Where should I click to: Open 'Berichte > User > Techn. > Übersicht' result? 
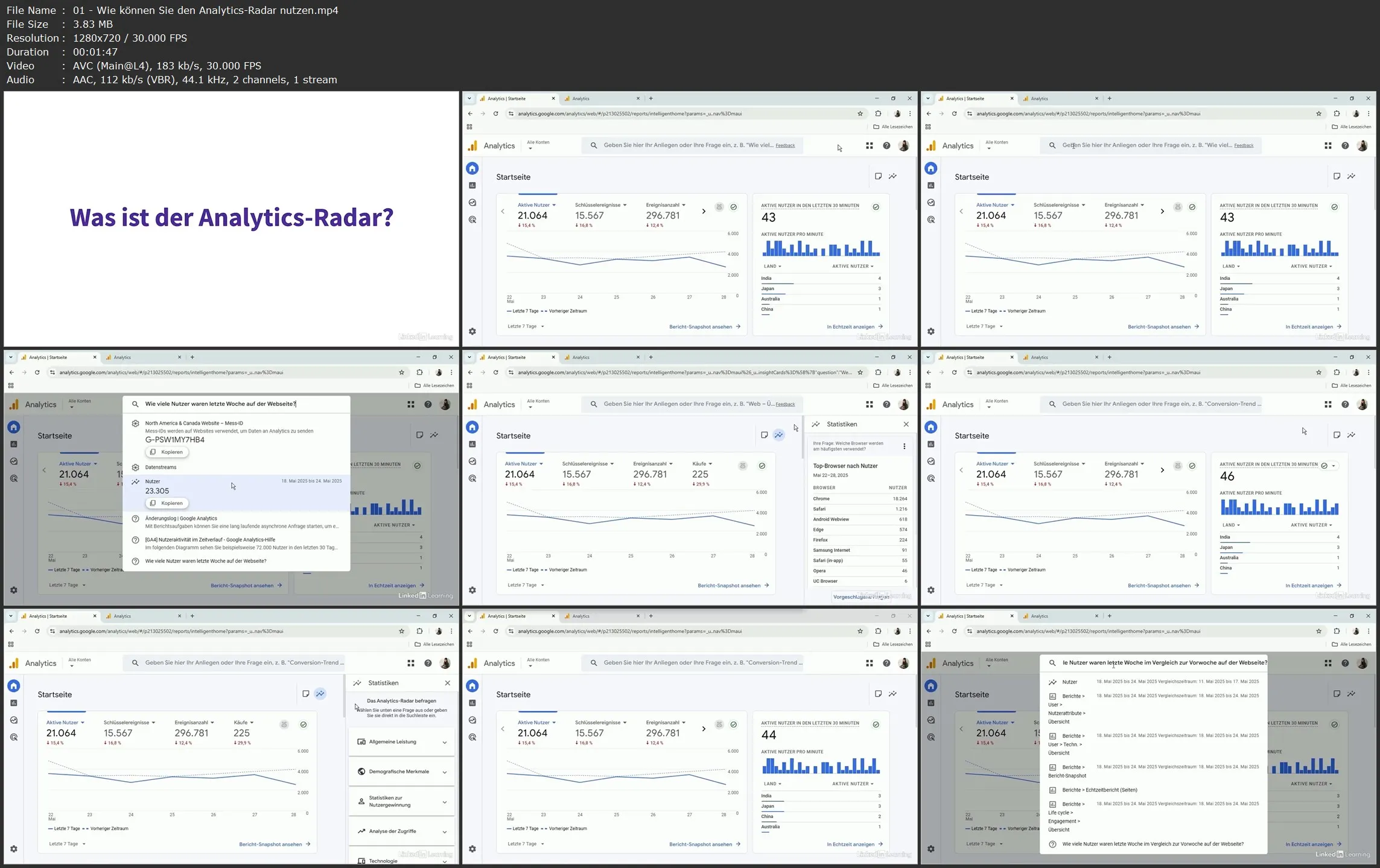click(1153, 744)
